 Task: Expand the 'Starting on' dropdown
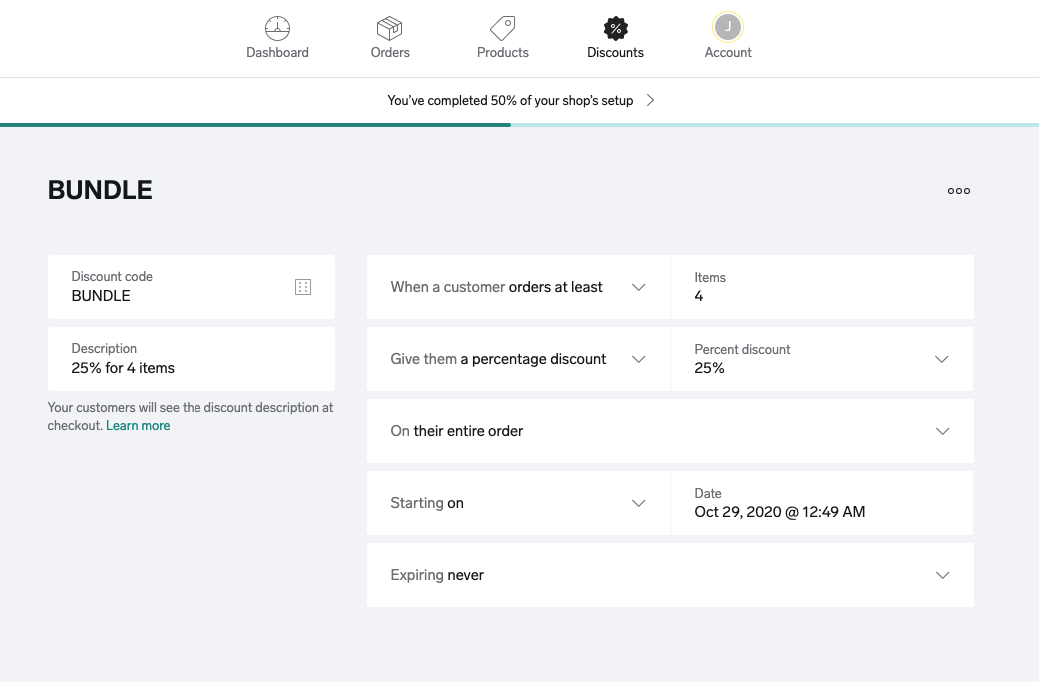tap(639, 503)
